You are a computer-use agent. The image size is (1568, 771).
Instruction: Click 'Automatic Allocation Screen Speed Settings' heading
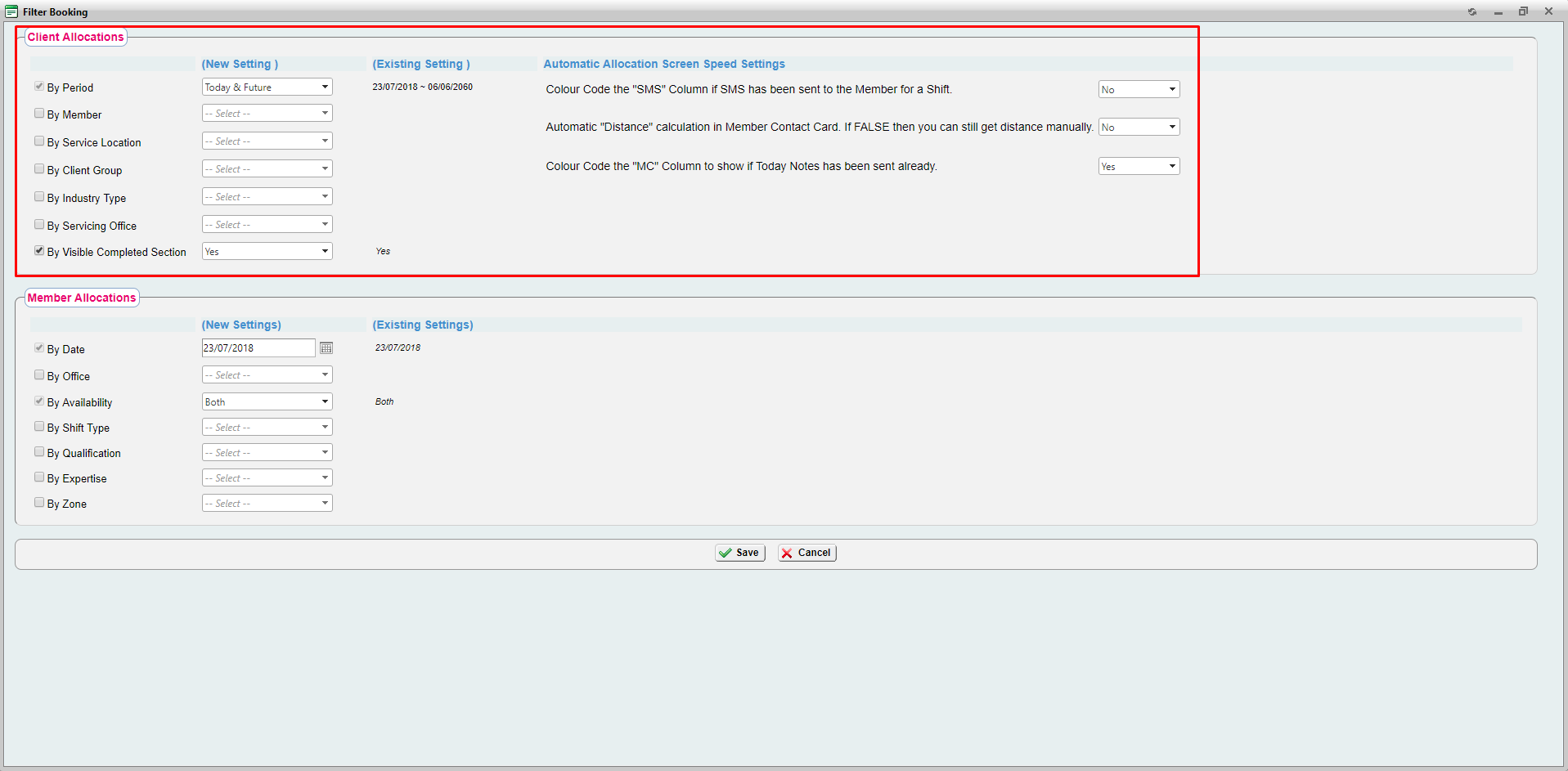(664, 64)
